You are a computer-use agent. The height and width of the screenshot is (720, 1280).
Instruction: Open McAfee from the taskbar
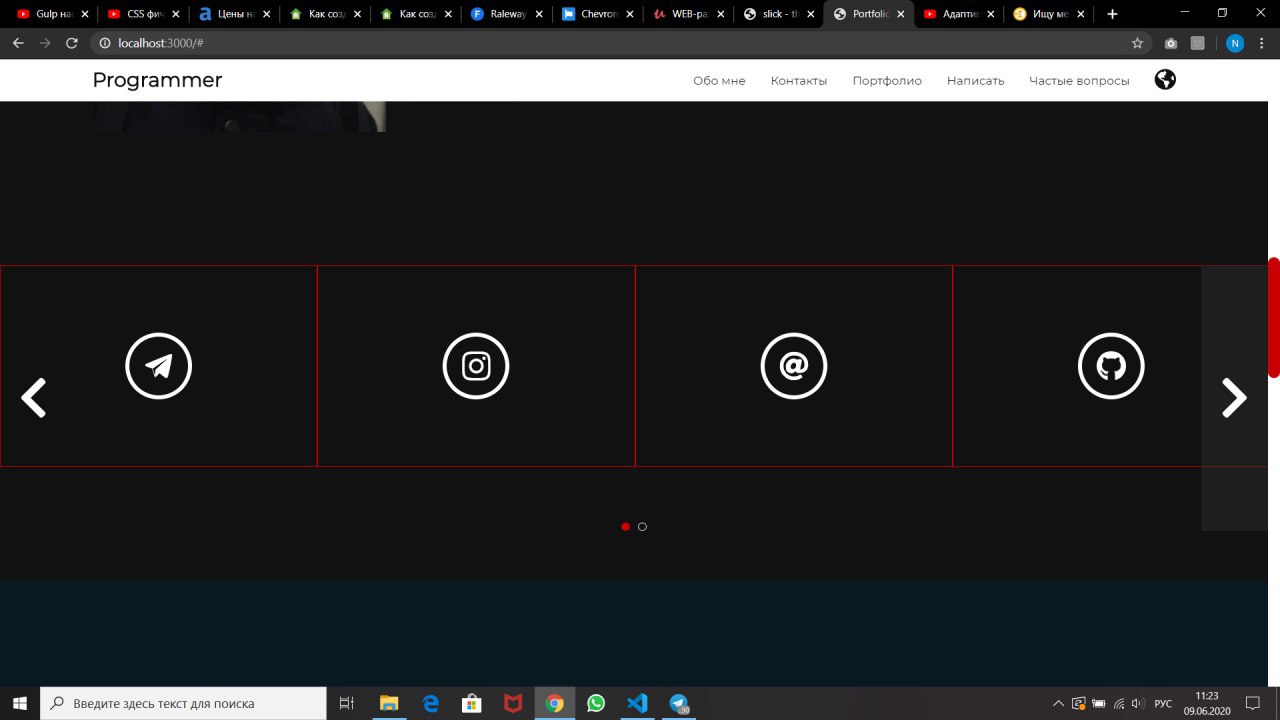[x=513, y=703]
